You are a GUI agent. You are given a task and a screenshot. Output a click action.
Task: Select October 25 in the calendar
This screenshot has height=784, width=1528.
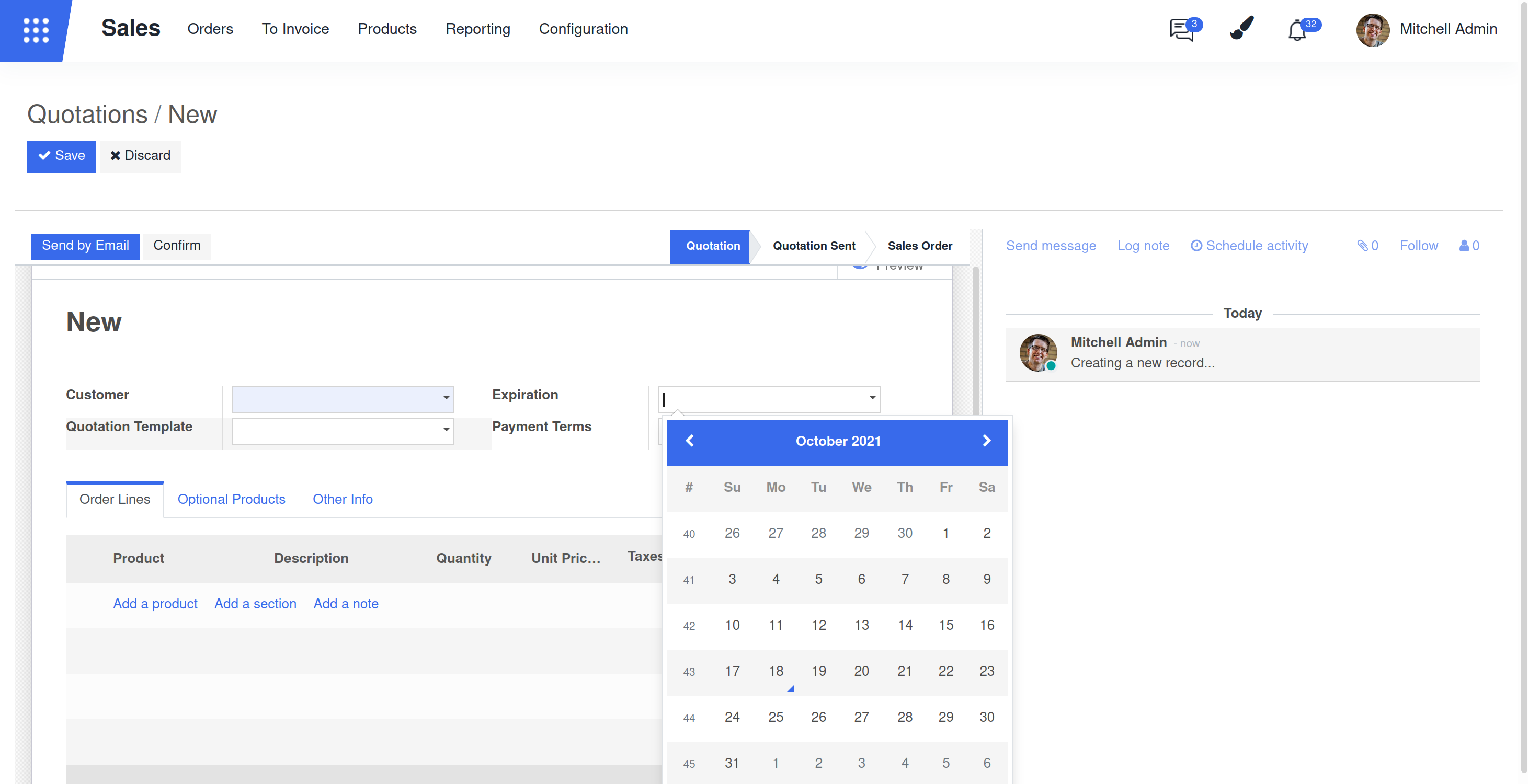[776, 717]
